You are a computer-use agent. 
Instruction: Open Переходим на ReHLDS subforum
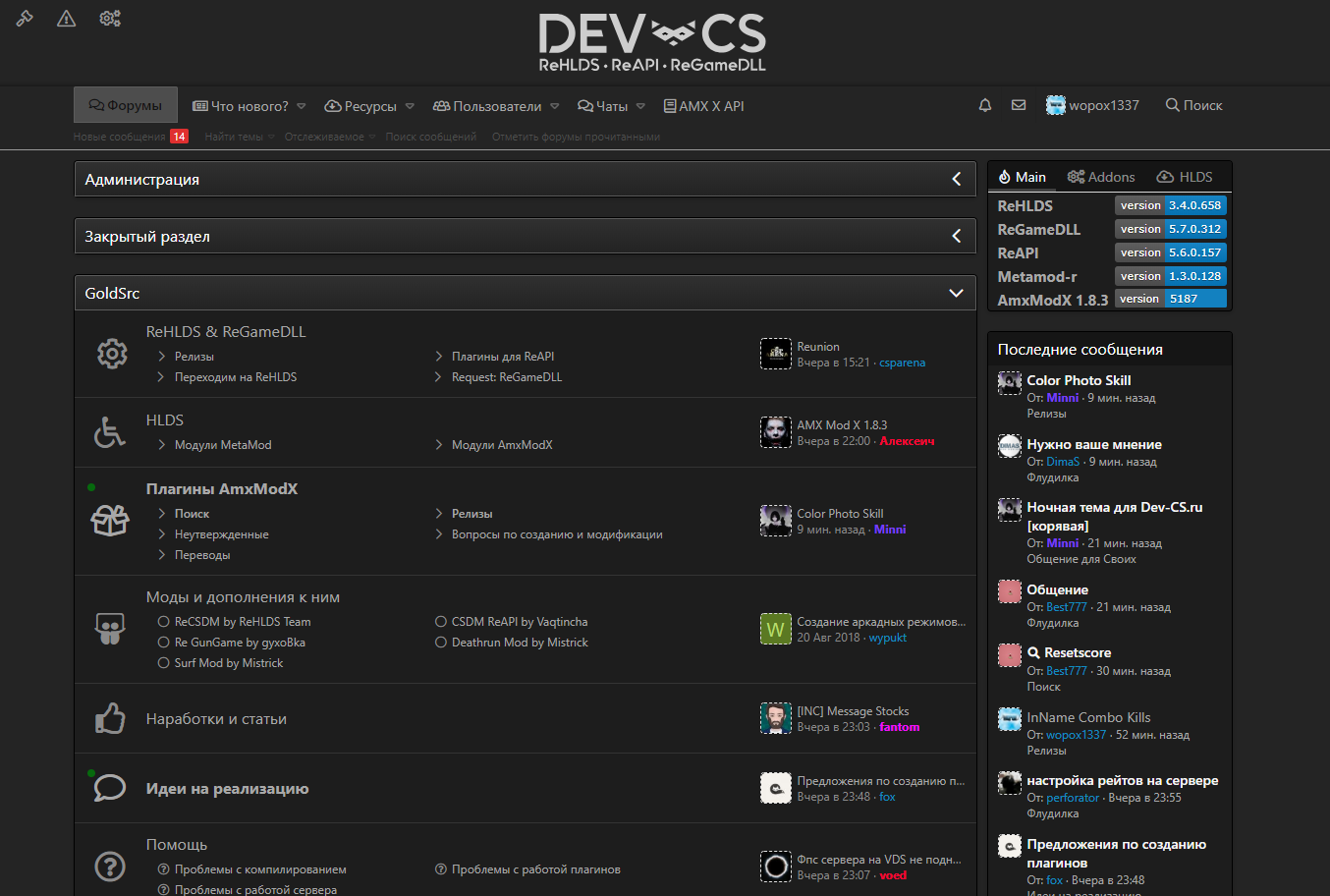click(x=236, y=377)
